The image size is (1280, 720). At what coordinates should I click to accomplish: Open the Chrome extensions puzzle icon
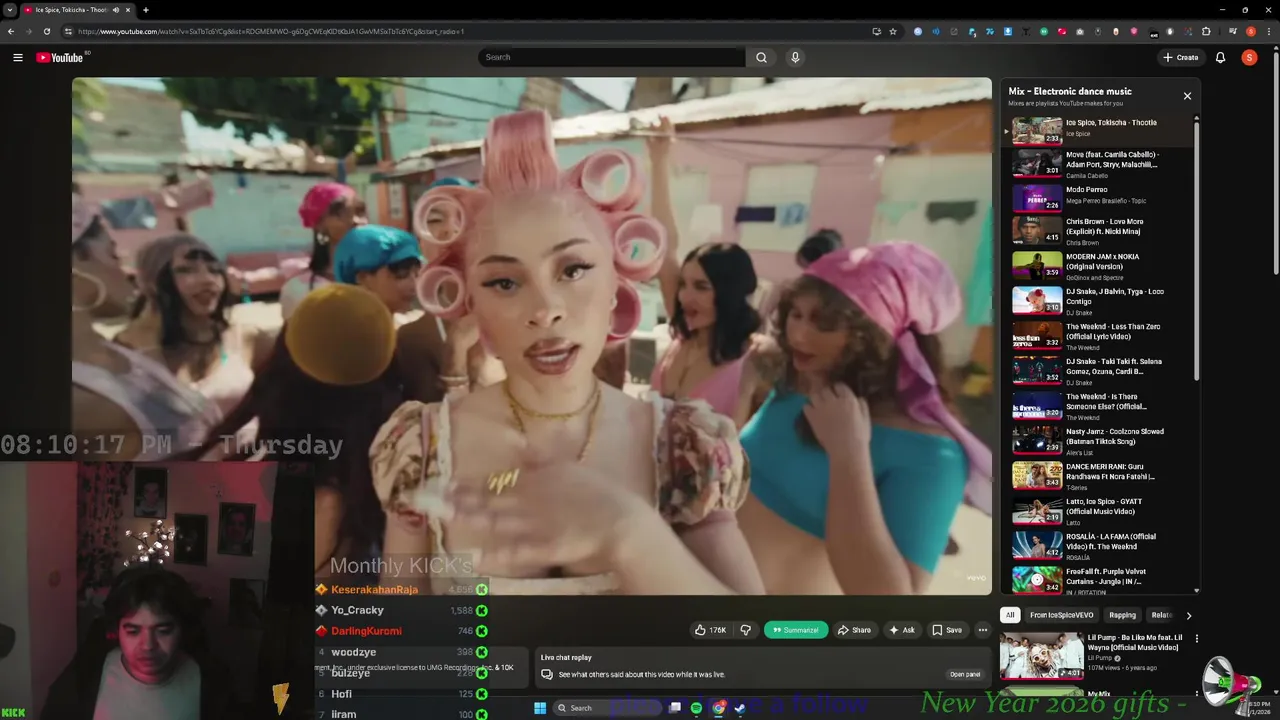click(1206, 31)
